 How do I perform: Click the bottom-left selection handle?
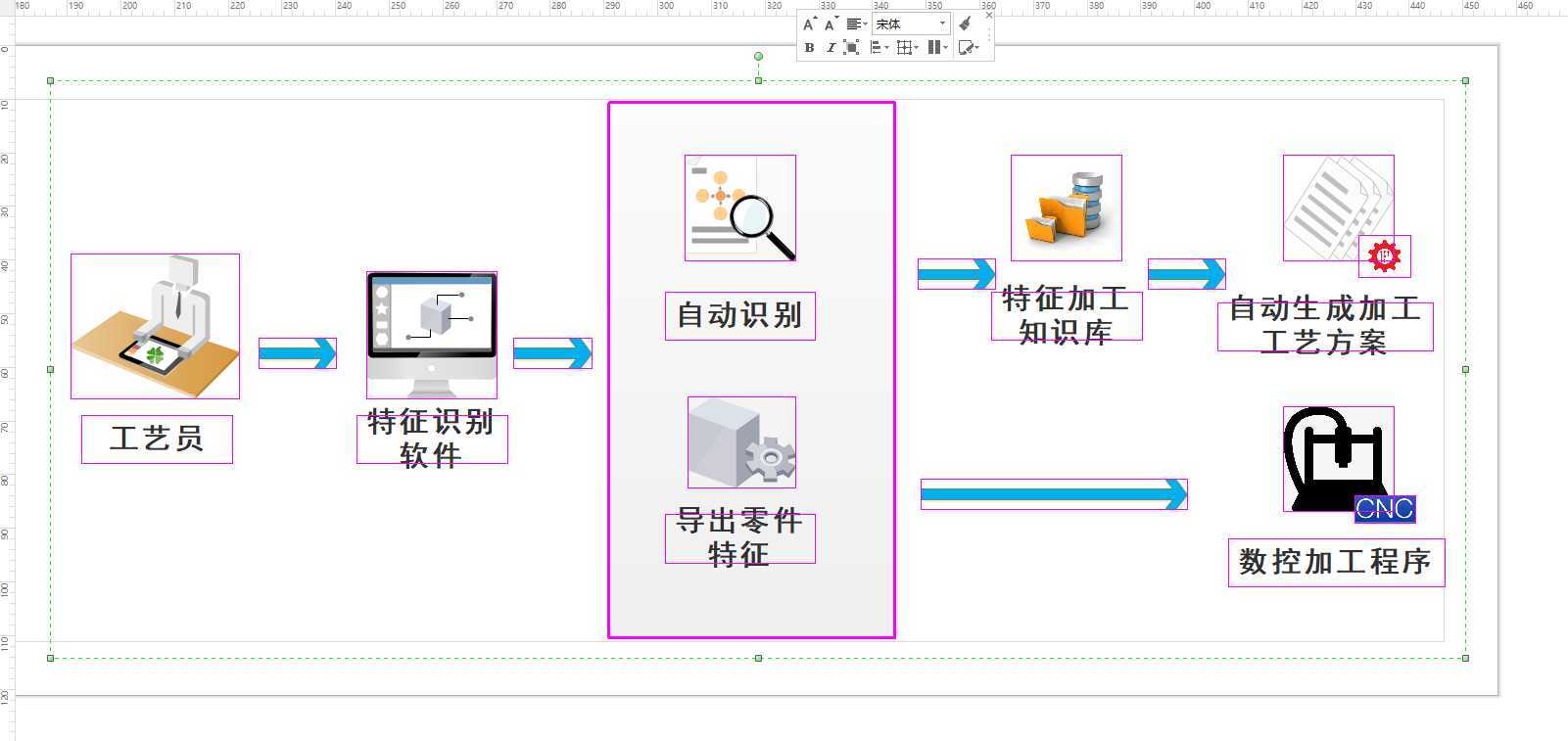click(51, 658)
